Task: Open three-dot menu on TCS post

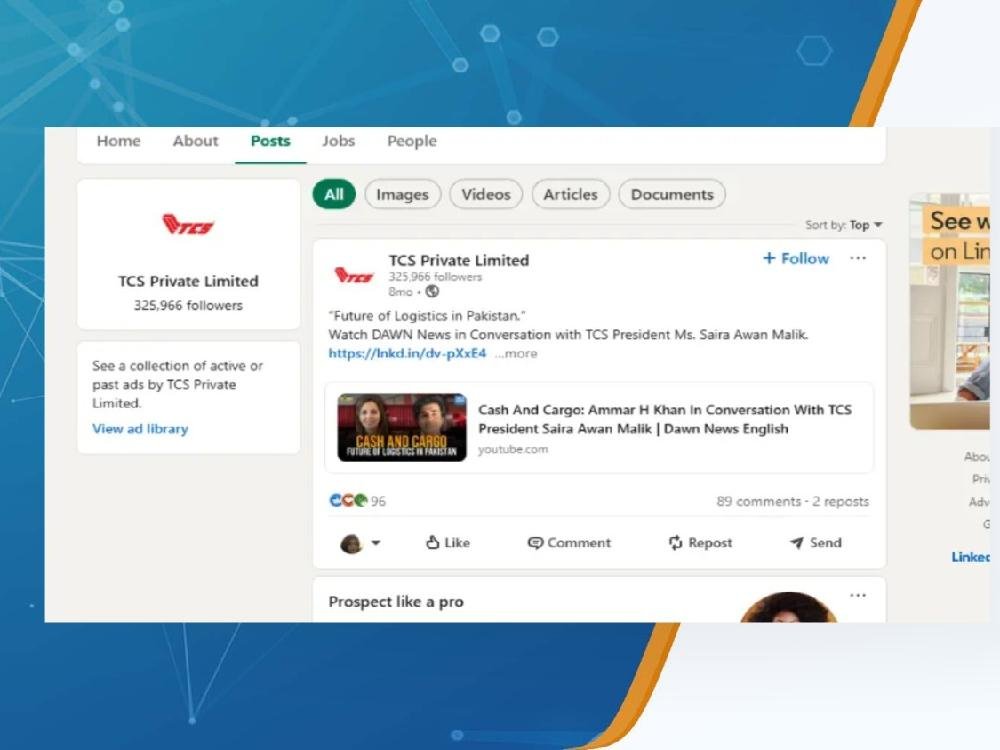Action: coord(857,258)
